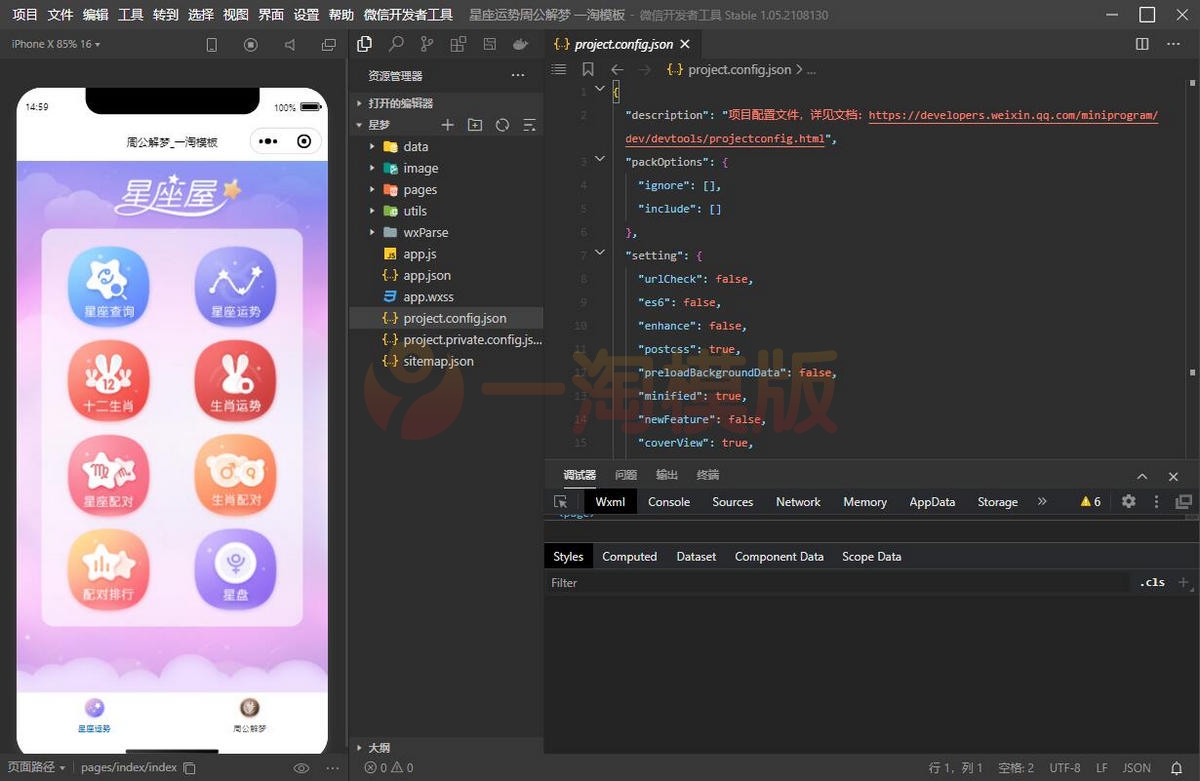Open the 工具 menu

130,15
